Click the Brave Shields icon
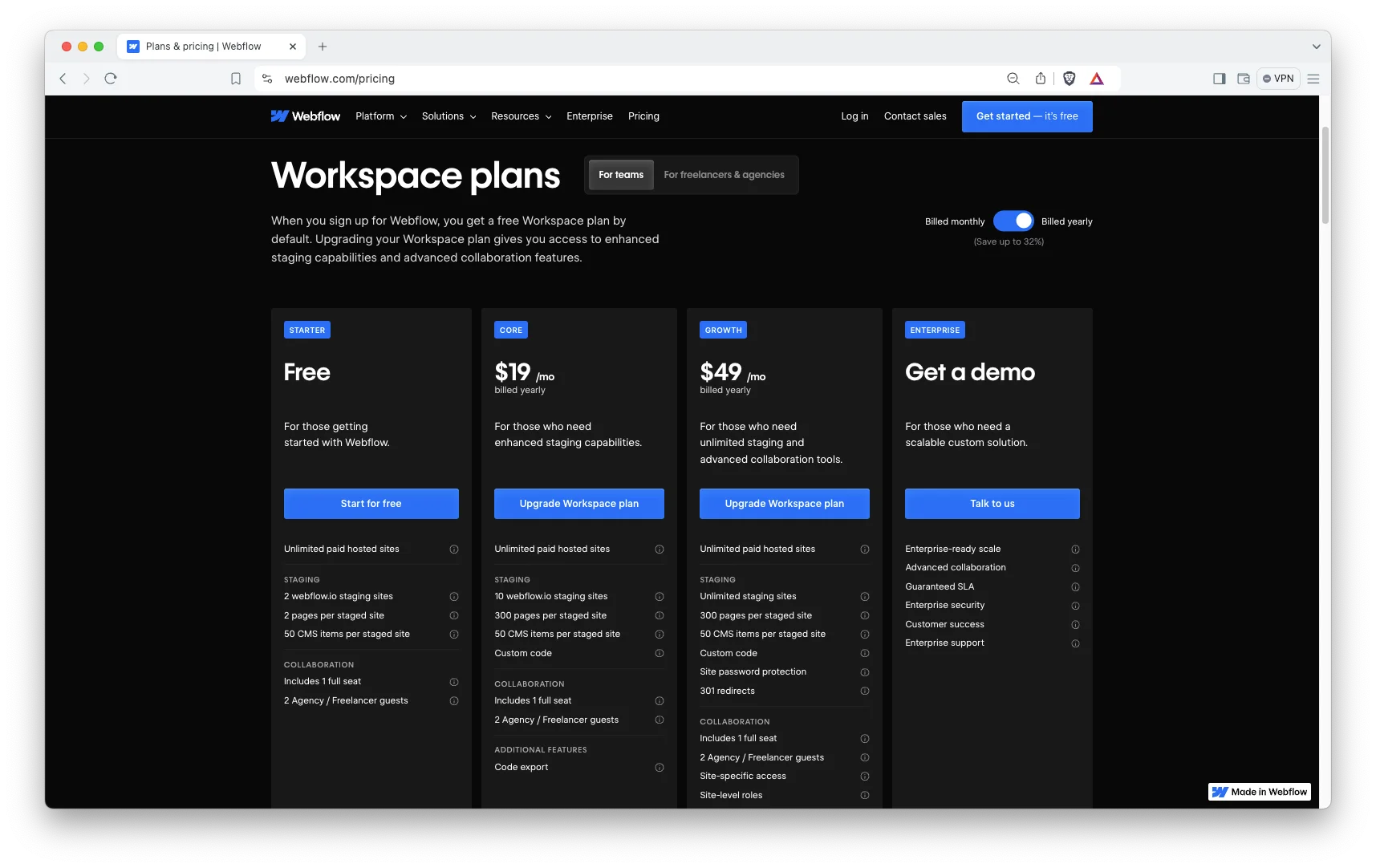 tap(1069, 79)
